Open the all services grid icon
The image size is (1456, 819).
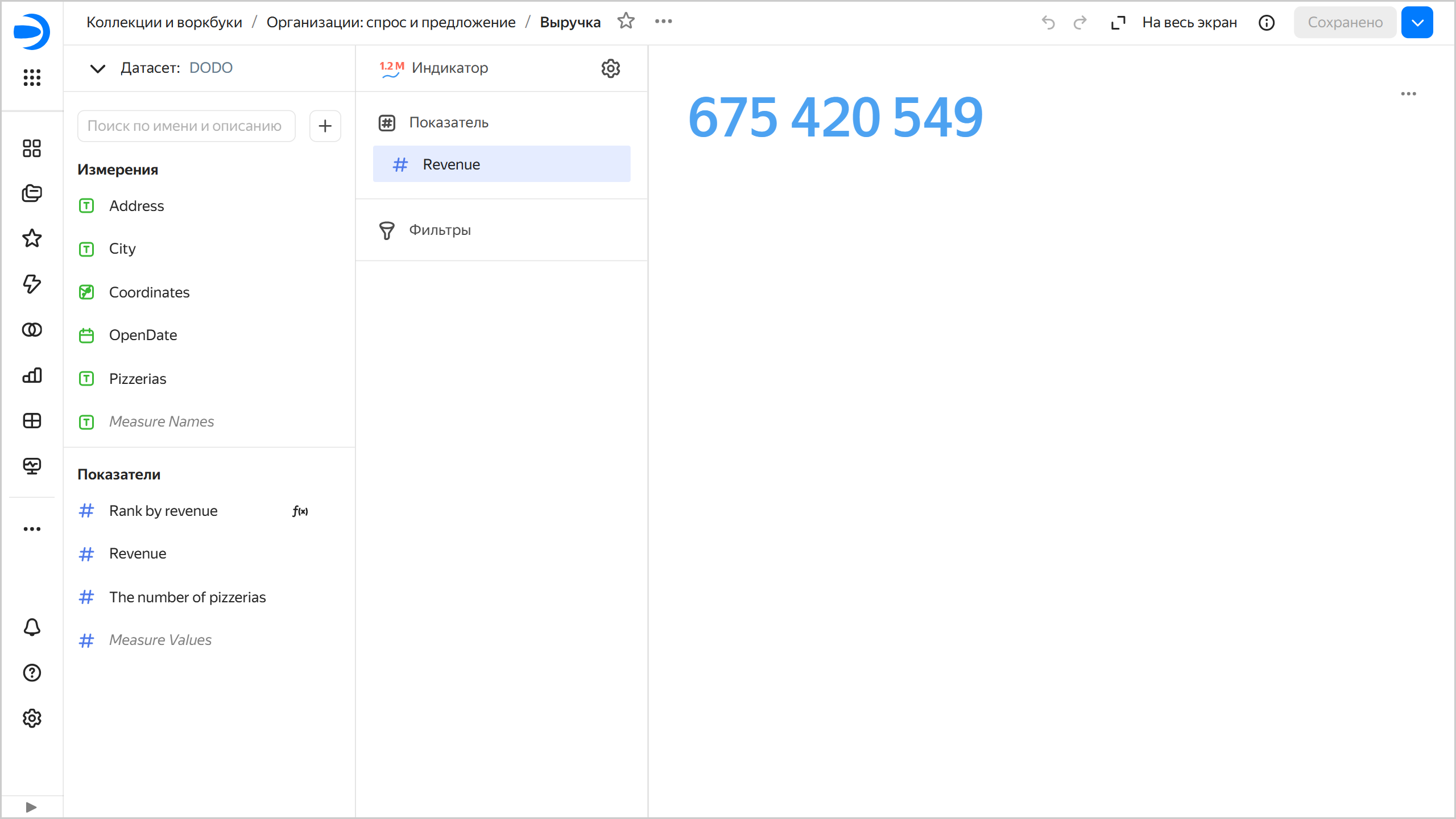32,77
